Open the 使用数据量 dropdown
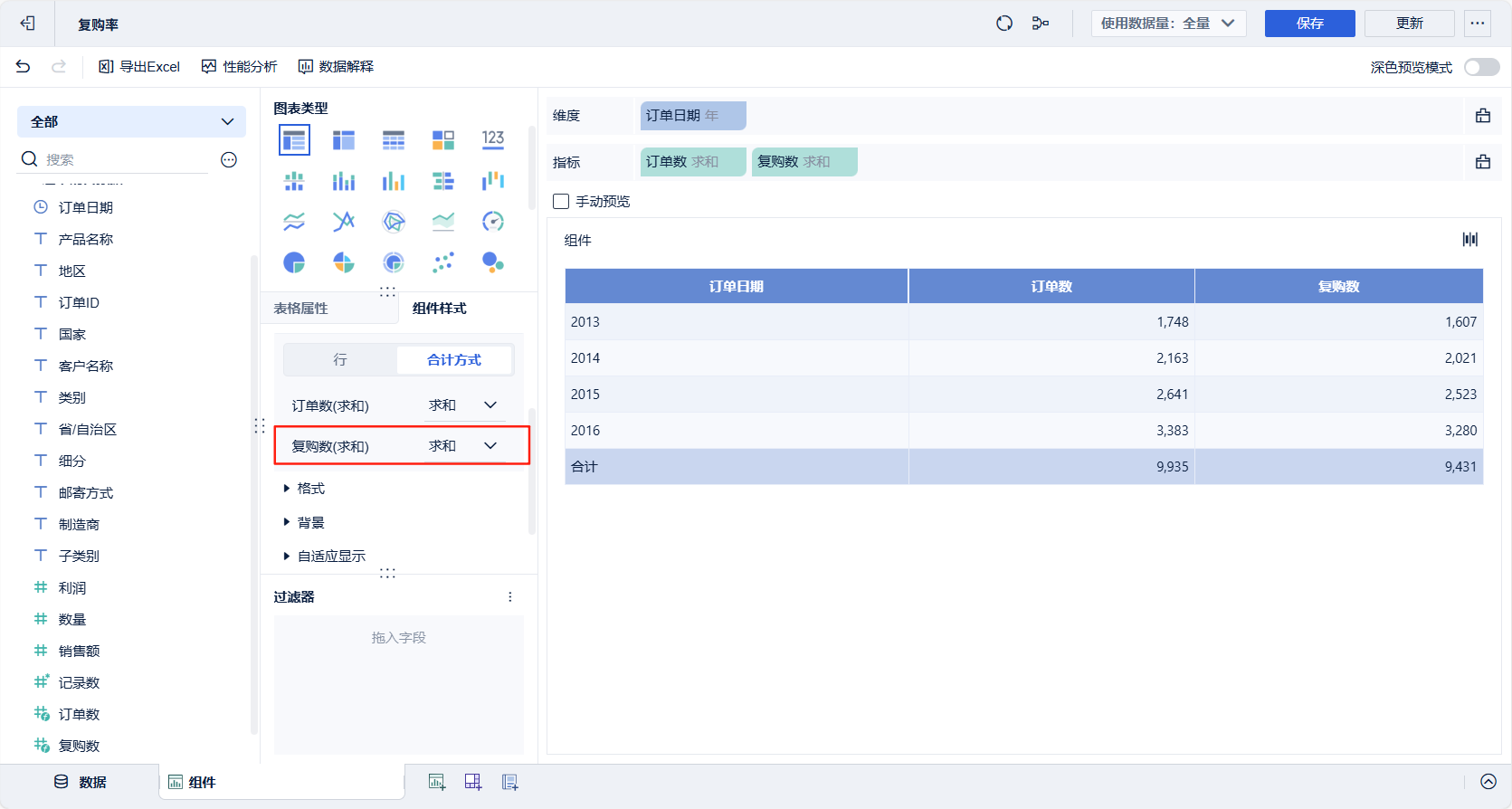Viewport: 1512px width, 809px height. (x=1167, y=24)
